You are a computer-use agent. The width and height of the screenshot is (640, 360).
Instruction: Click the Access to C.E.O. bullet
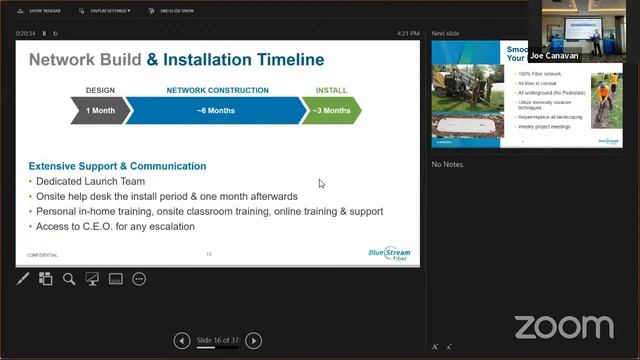[116, 227]
